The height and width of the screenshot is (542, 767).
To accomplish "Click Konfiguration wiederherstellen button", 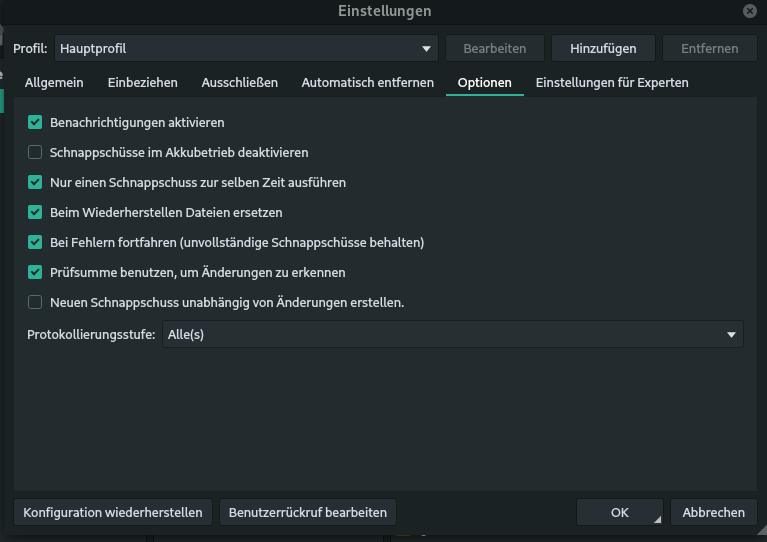I will pyautogui.click(x=113, y=512).
